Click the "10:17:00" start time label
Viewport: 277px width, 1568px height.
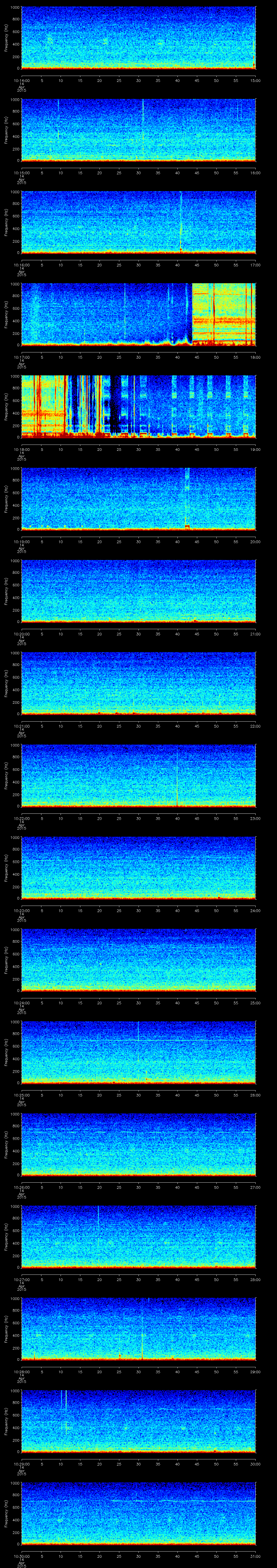[21, 357]
